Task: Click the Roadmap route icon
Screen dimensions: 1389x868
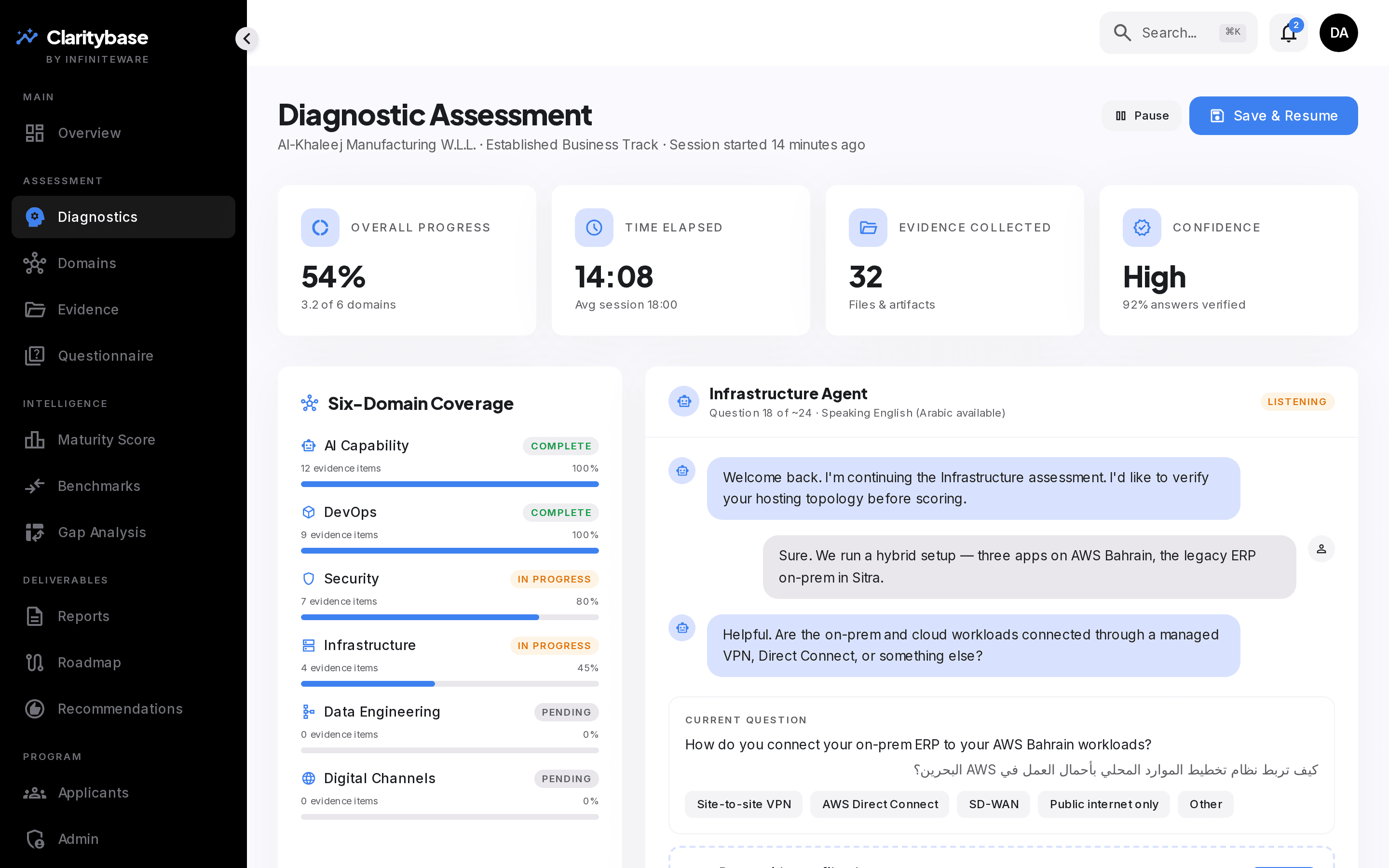Action: [x=34, y=663]
